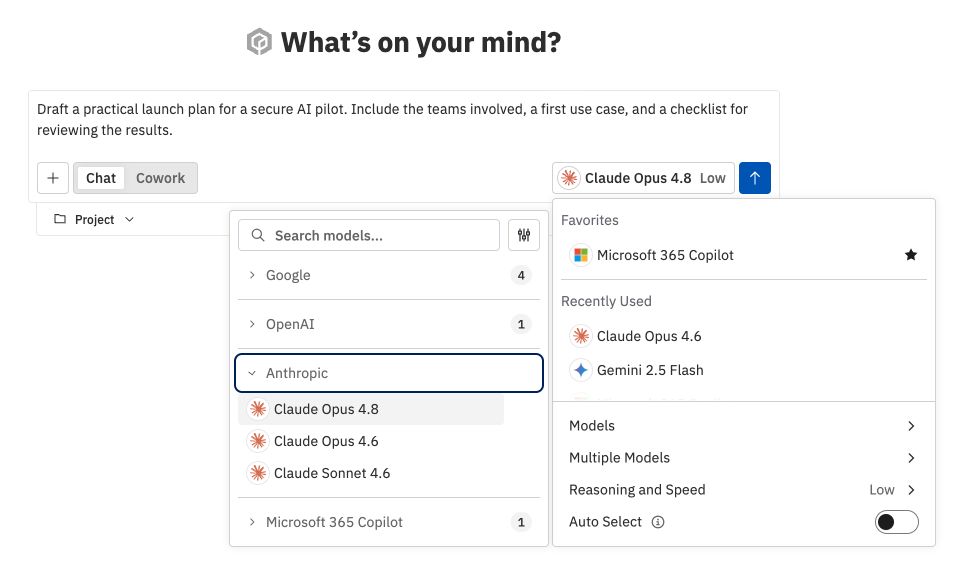Unfavorite Microsoft 365 Copilot using the star

pos(911,255)
